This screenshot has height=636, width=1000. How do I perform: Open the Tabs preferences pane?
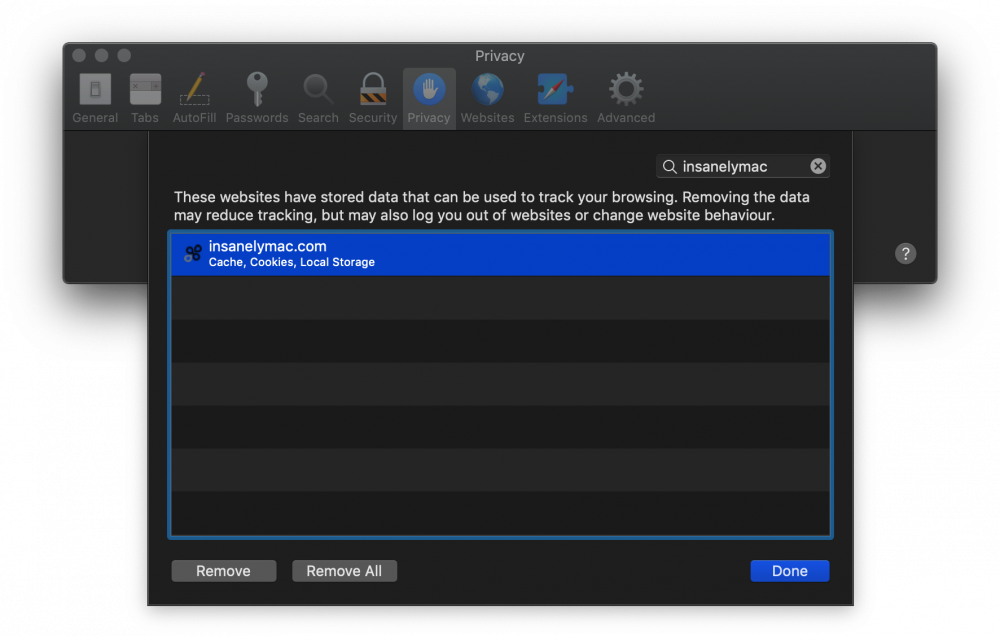(145, 98)
